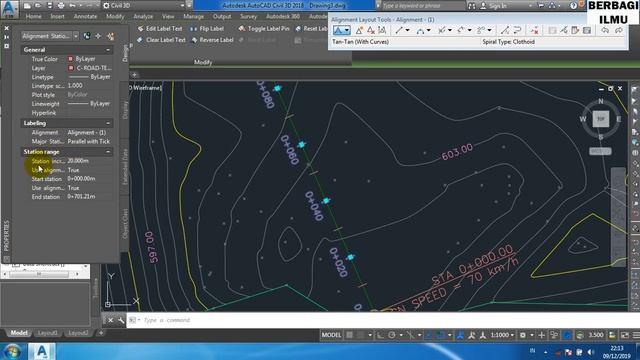Open the Insert ribbon tab
Screen dimensions: 640x360
[57, 16]
